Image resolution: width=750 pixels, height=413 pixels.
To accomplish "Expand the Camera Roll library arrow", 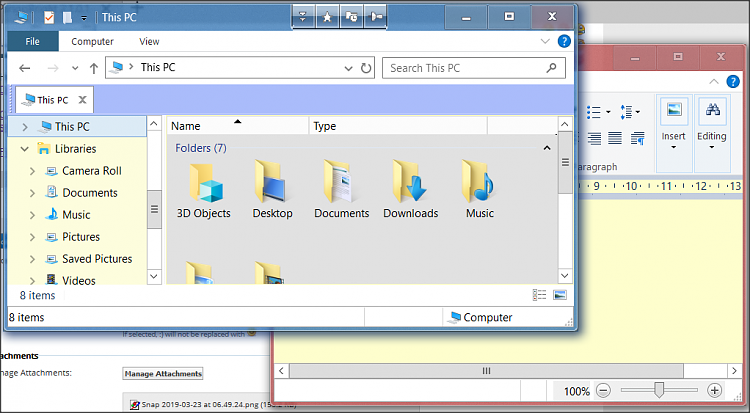I will point(32,171).
